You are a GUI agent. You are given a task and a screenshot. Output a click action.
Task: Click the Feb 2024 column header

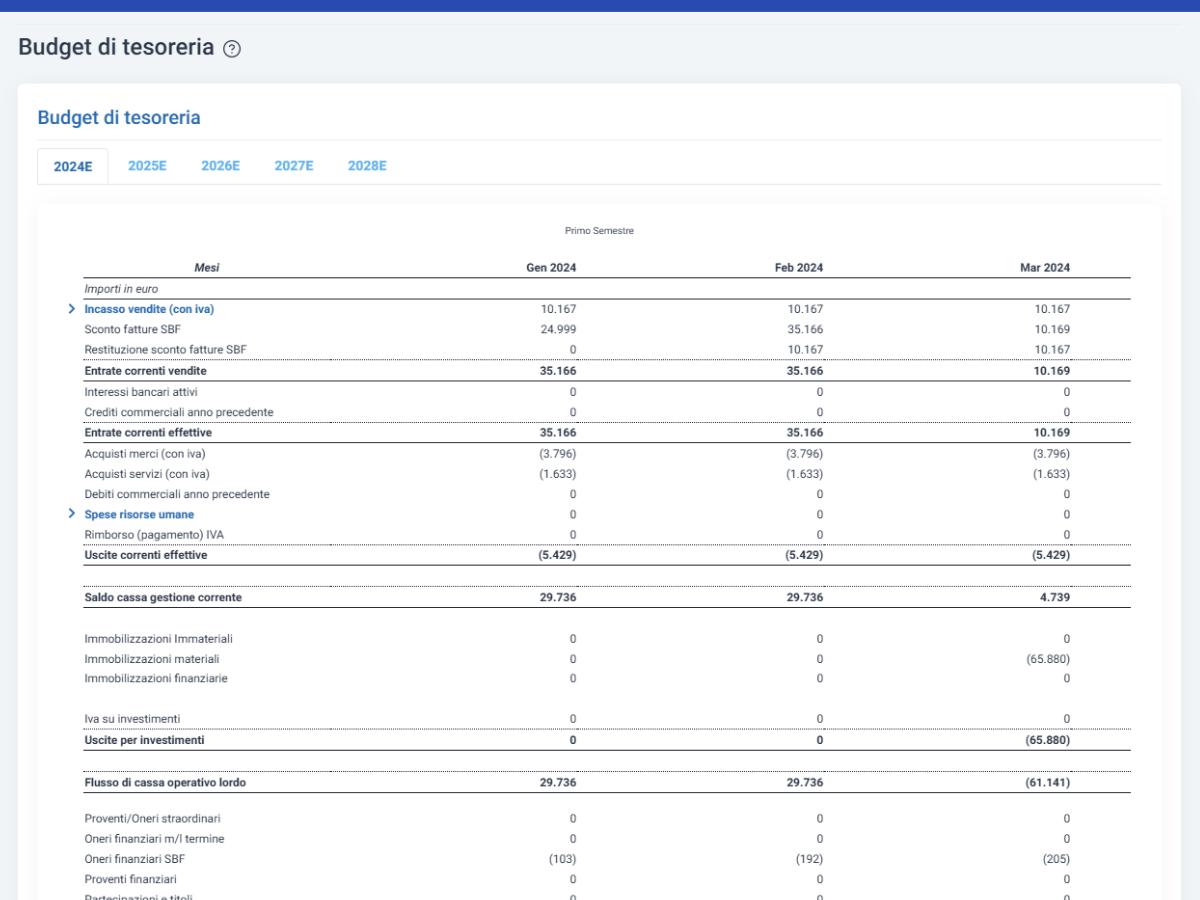[x=799, y=268]
